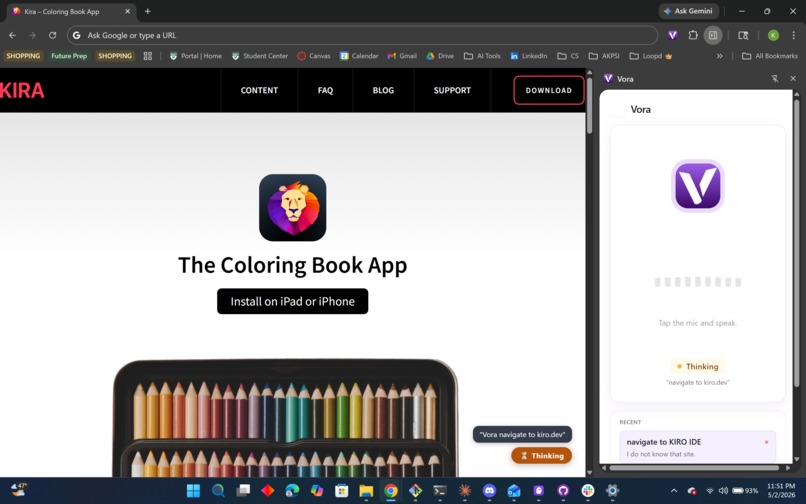Screen dimensions: 806x504
Task: Open the Canvas bookmark
Action: (314, 56)
